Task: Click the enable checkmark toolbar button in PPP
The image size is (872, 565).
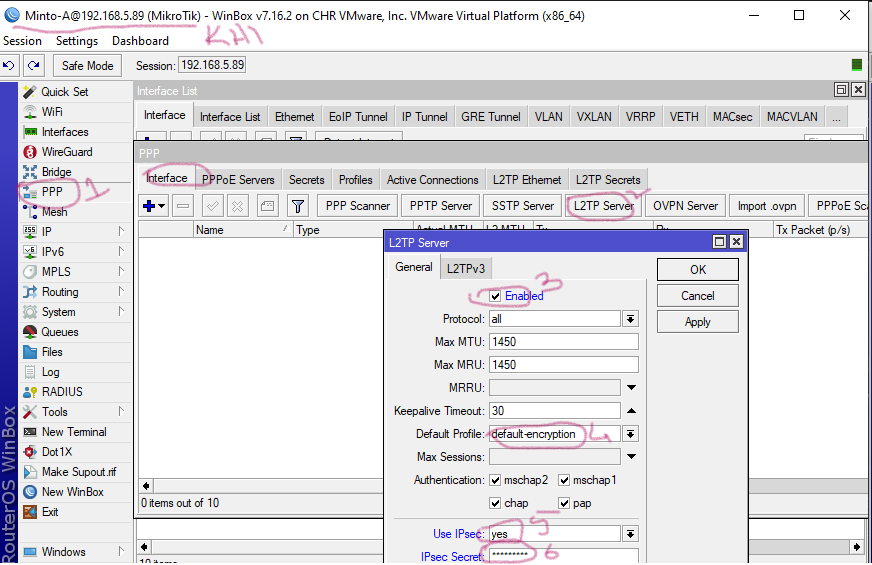Action: (212, 206)
